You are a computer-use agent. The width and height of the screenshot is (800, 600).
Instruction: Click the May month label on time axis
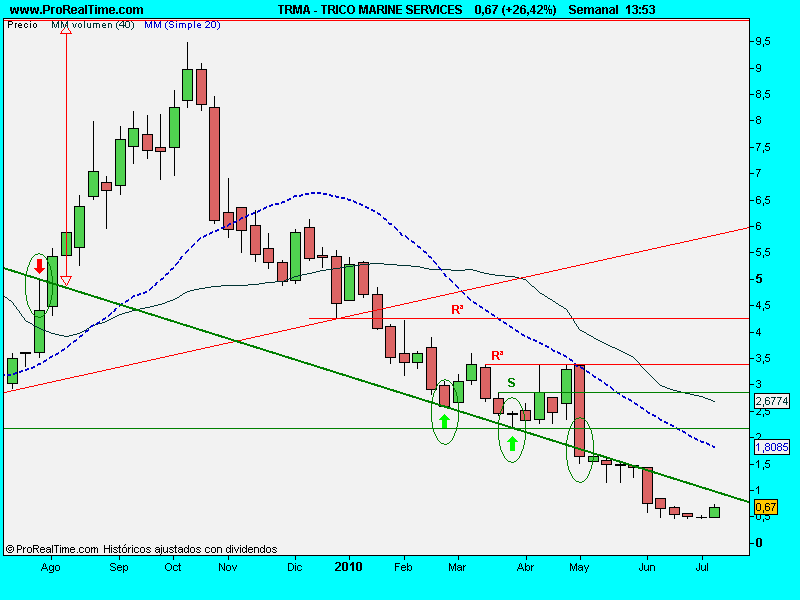click(579, 567)
